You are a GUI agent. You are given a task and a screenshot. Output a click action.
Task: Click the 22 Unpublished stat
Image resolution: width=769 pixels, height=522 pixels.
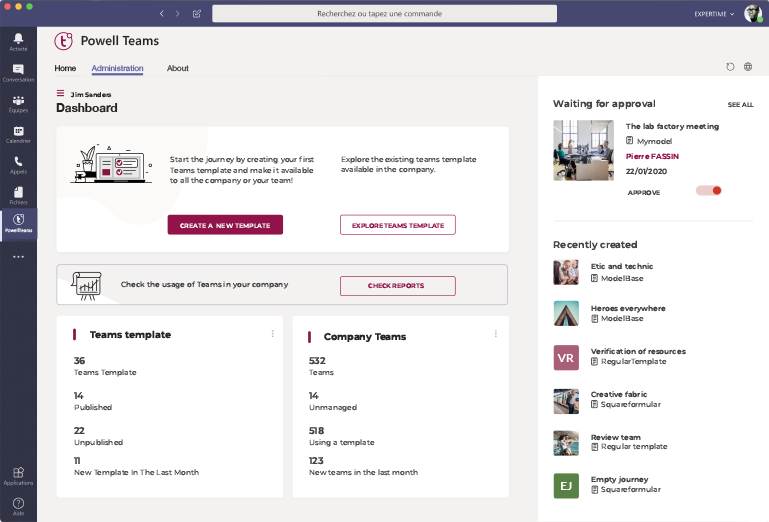[x=98, y=436]
